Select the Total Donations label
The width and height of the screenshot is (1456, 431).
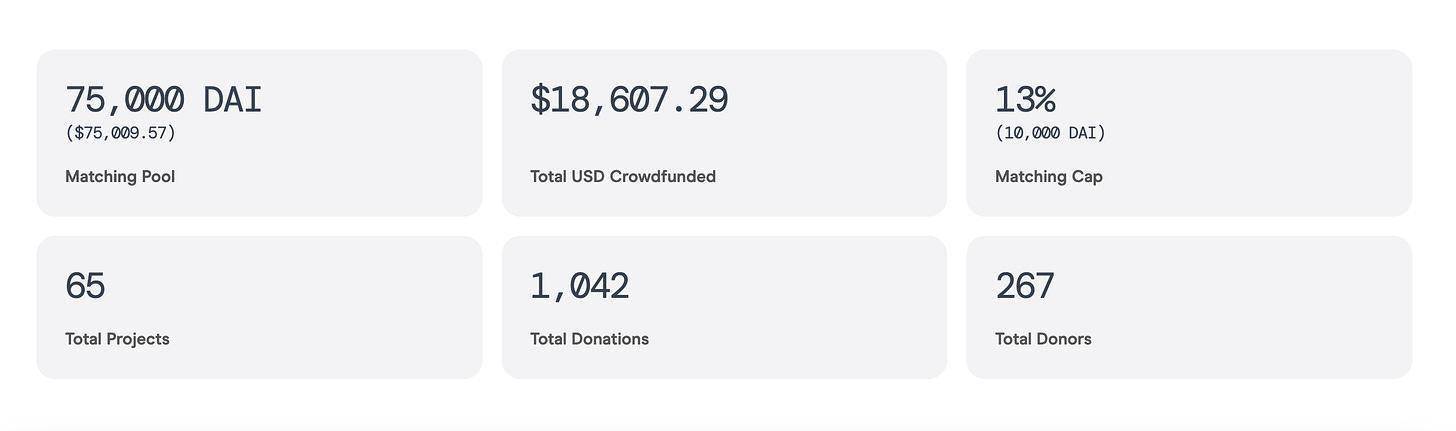589,339
